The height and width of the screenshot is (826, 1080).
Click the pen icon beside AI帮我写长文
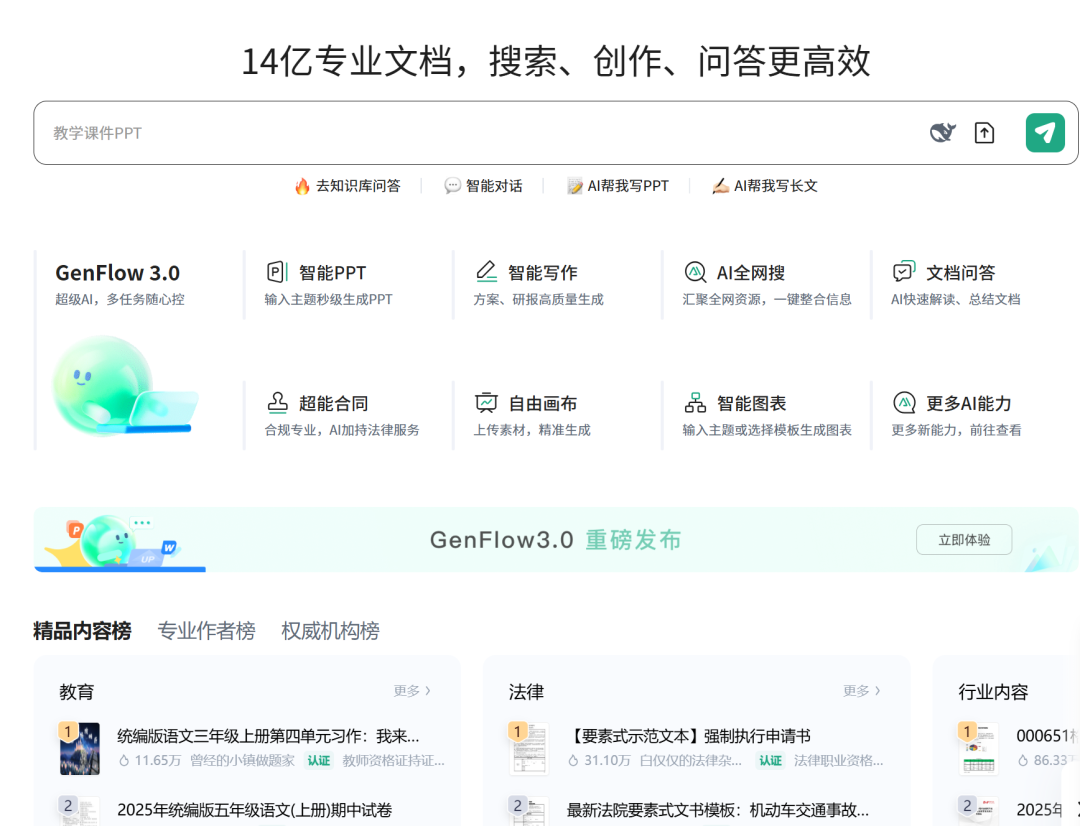tap(720, 186)
